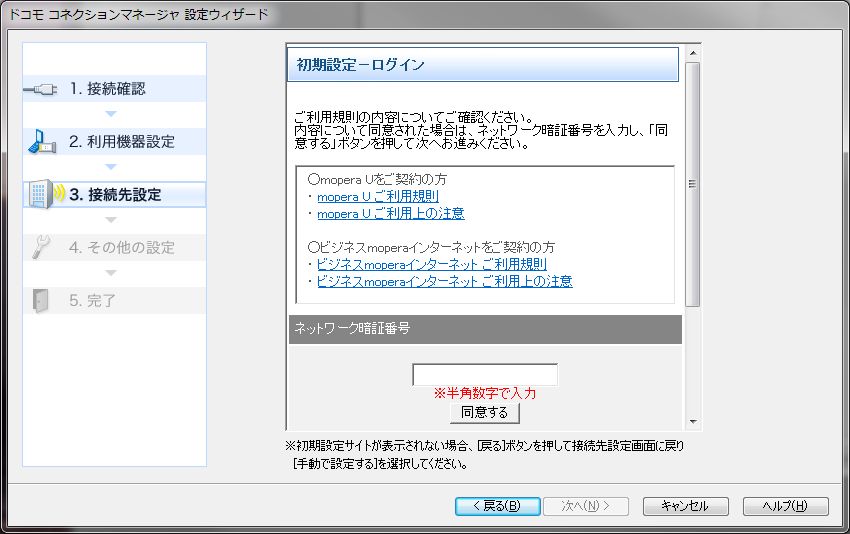This screenshot has width=850, height=534.
Task: Click the 初期設定－ログイン heading
Action: (x=360, y=65)
